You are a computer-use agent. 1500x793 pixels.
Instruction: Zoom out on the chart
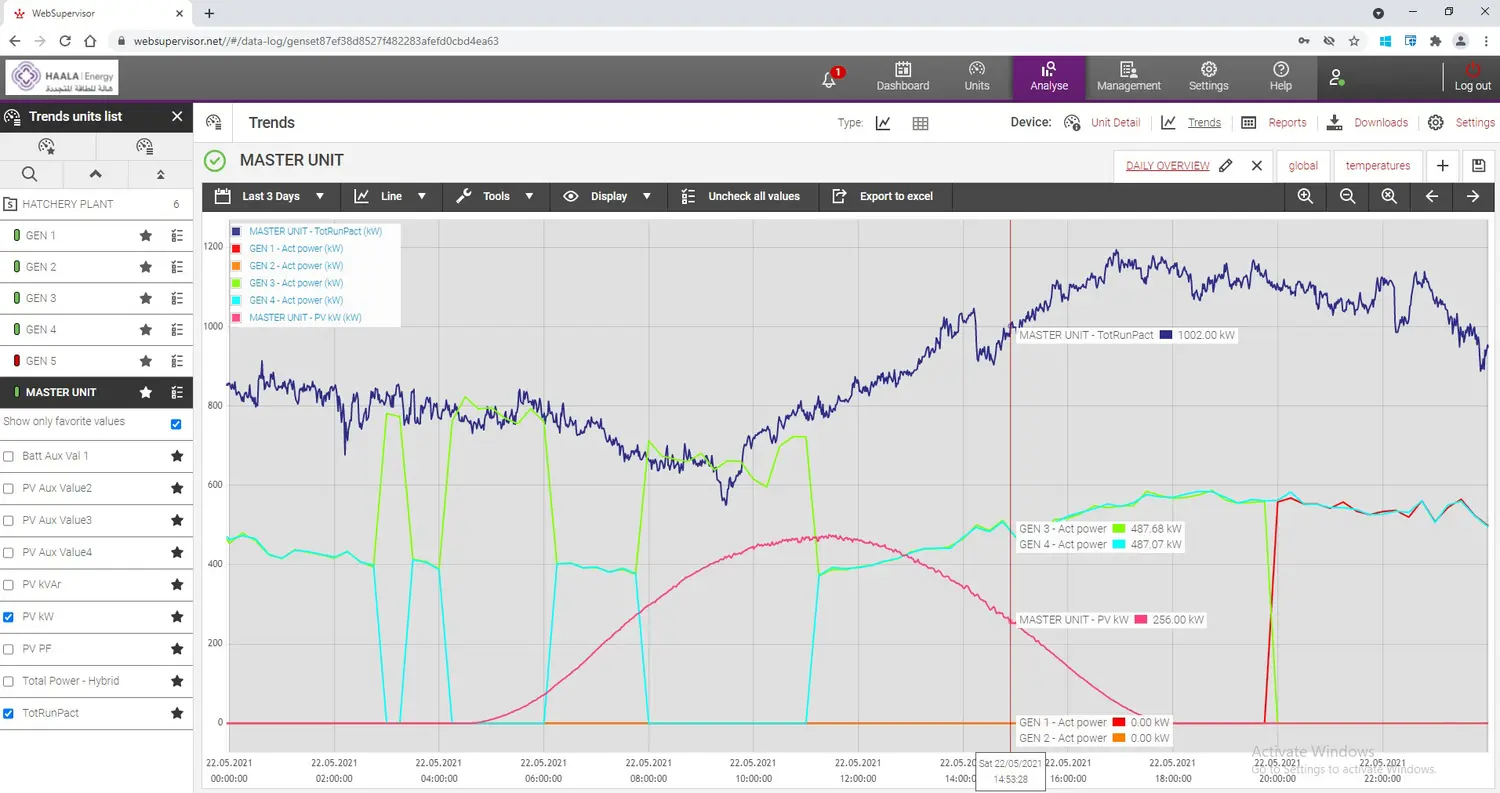point(1347,196)
